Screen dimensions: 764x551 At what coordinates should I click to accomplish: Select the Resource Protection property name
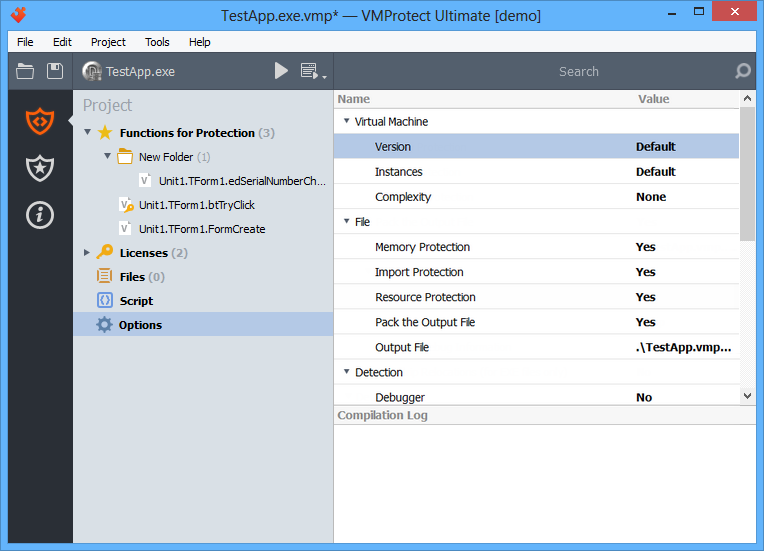pyautogui.click(x=425, y=297)
